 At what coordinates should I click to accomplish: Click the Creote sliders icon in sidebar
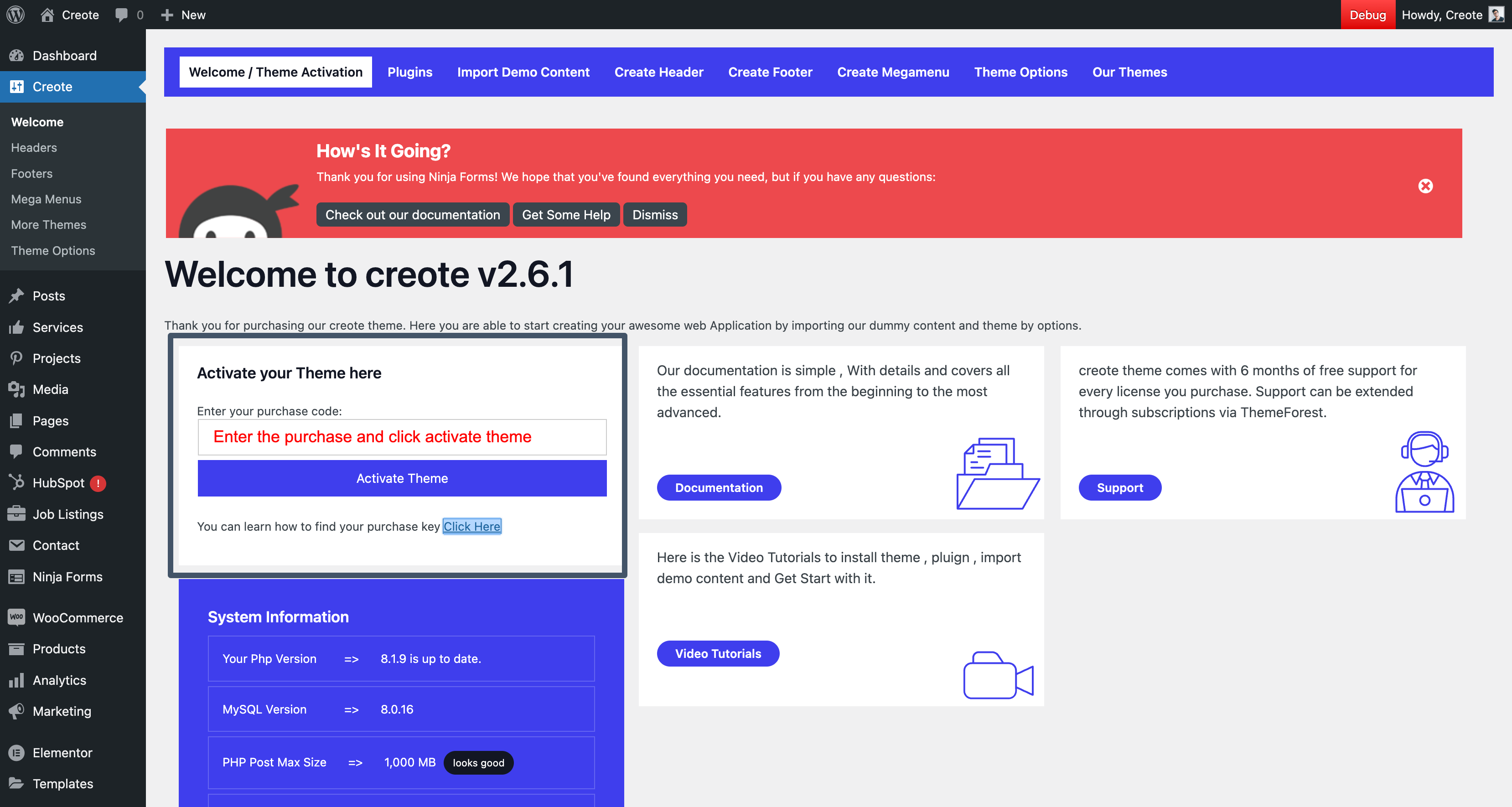16,87
